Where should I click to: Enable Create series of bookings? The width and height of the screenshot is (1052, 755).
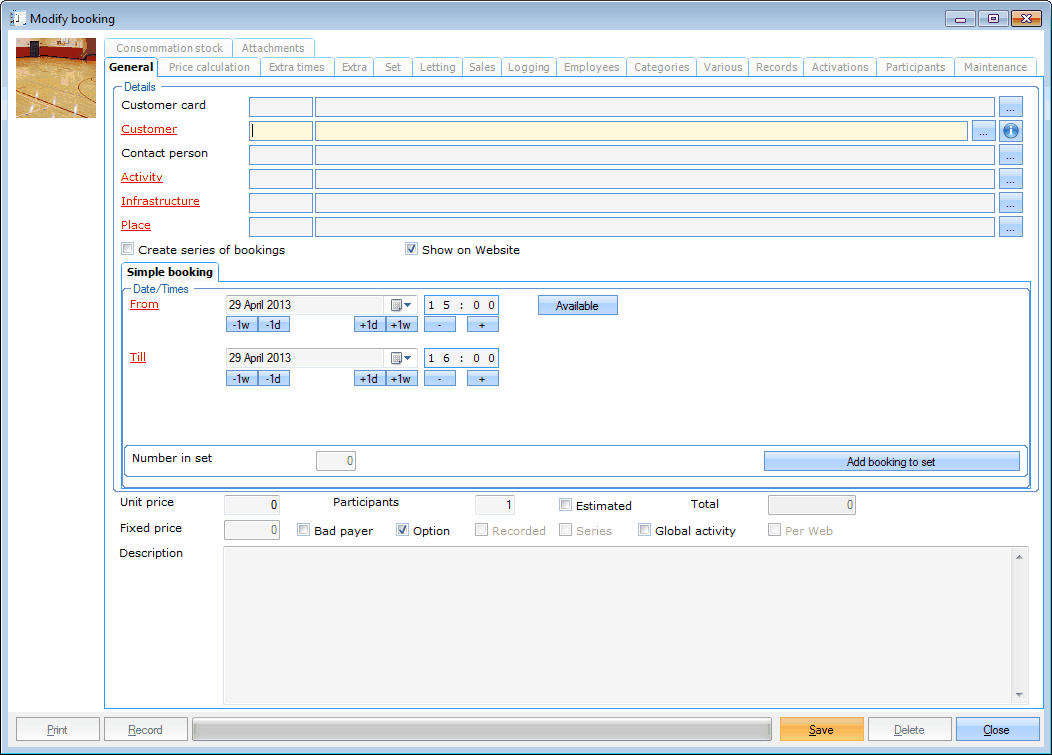(128, 249)
